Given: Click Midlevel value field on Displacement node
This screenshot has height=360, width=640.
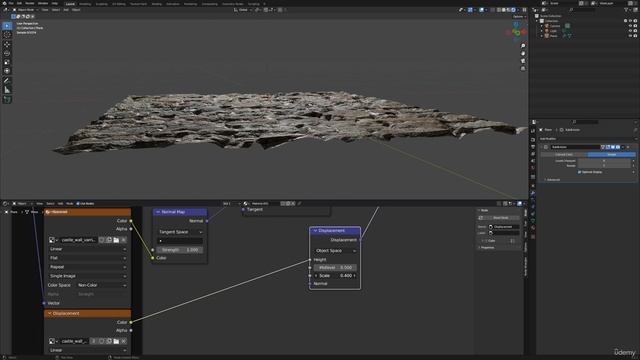Looking at the screenshot, I should [335, 268].
